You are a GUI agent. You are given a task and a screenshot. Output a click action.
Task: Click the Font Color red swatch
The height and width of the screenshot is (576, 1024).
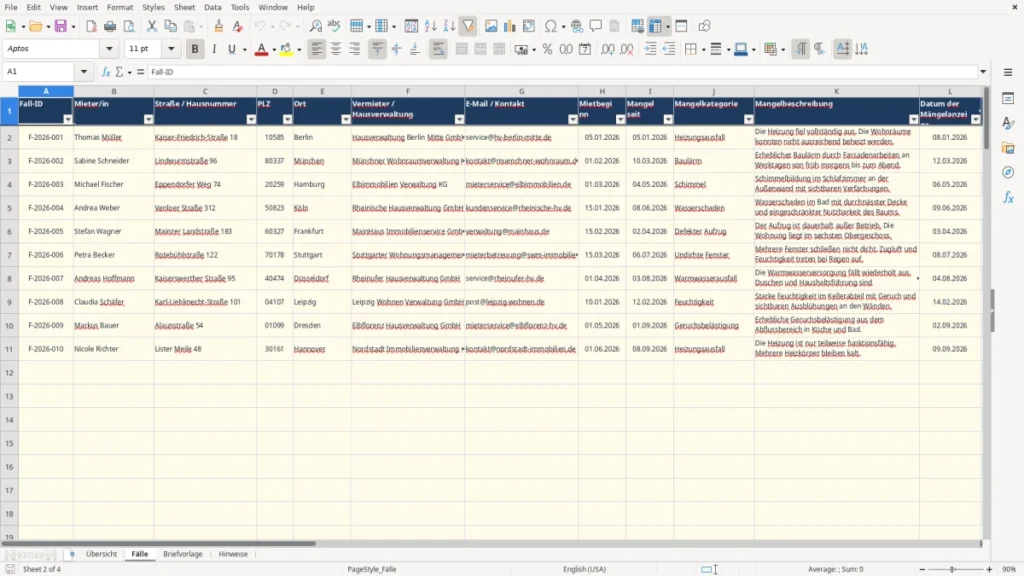click(x=261, y=49)
